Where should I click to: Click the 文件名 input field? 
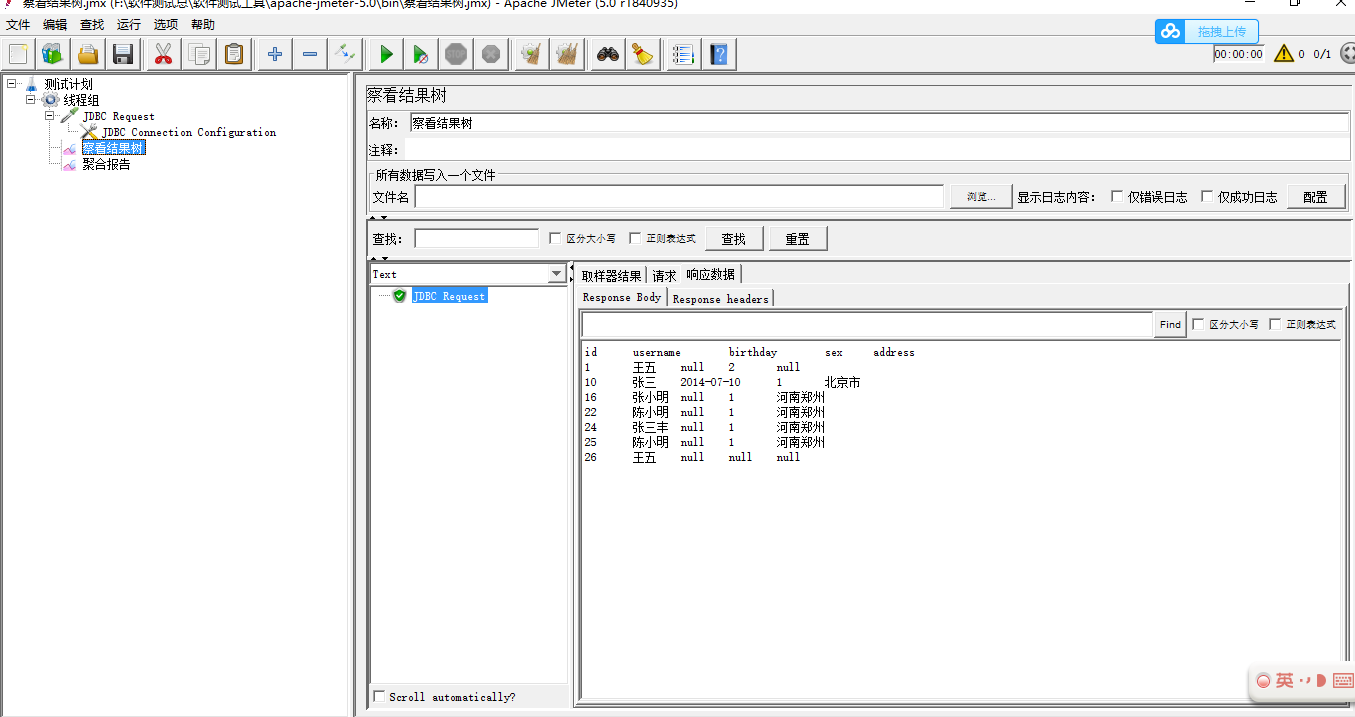[679, 197]
